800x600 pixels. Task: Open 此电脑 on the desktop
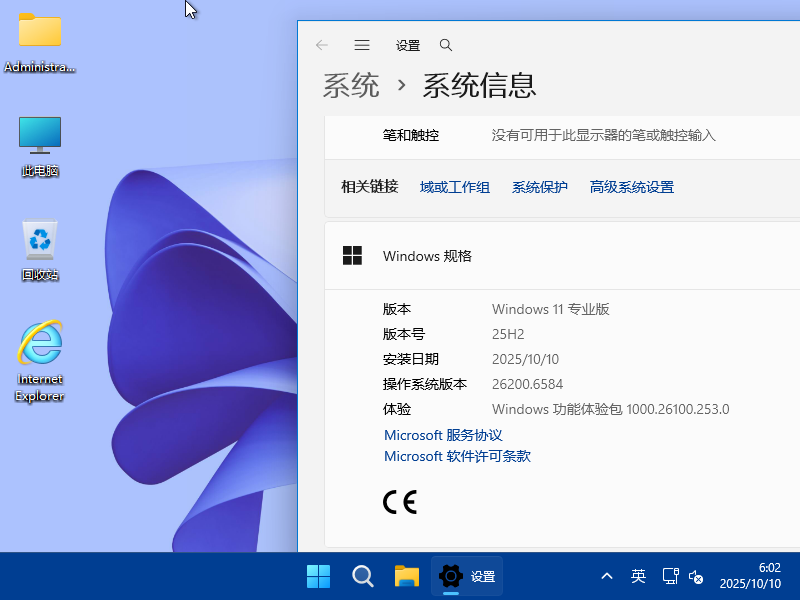click(39, 140)
